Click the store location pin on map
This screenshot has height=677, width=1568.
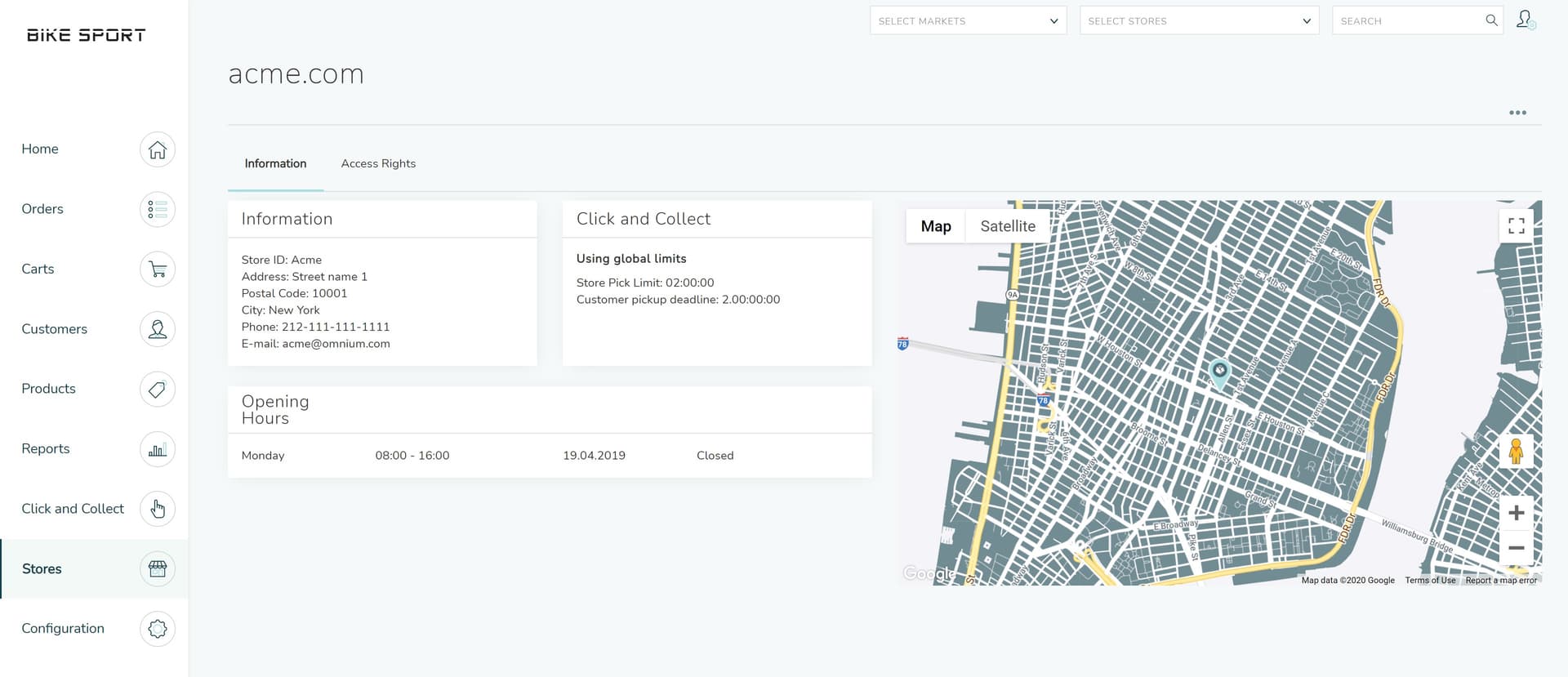1219,373
